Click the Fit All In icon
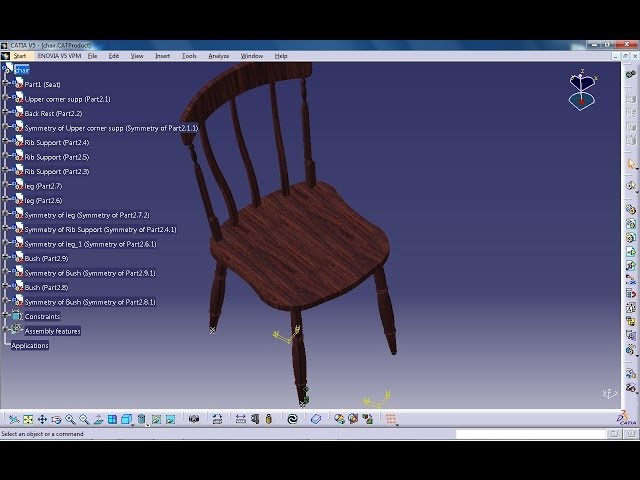 (x=28, y=419)
